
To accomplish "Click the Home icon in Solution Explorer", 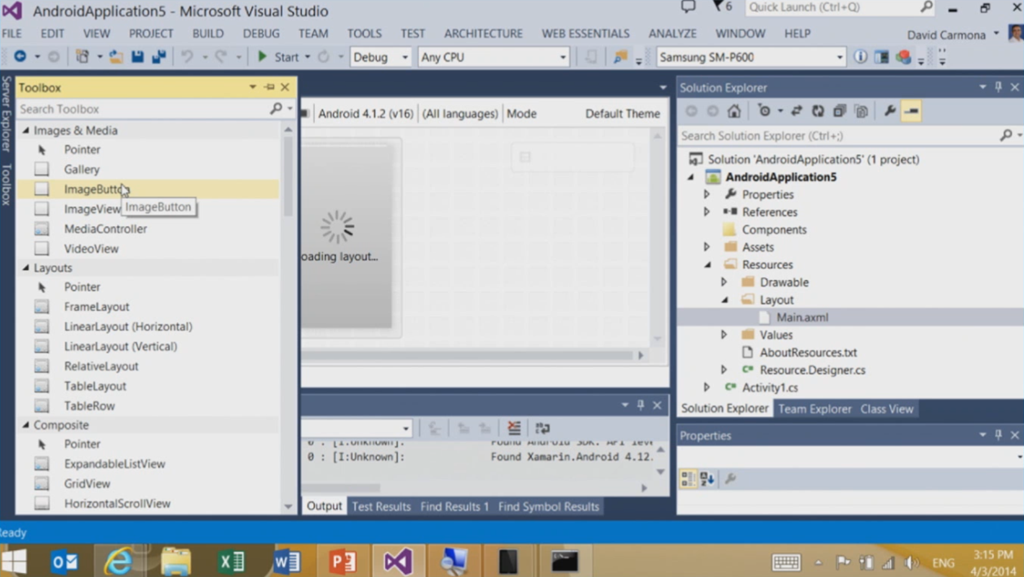I will 734,111.
